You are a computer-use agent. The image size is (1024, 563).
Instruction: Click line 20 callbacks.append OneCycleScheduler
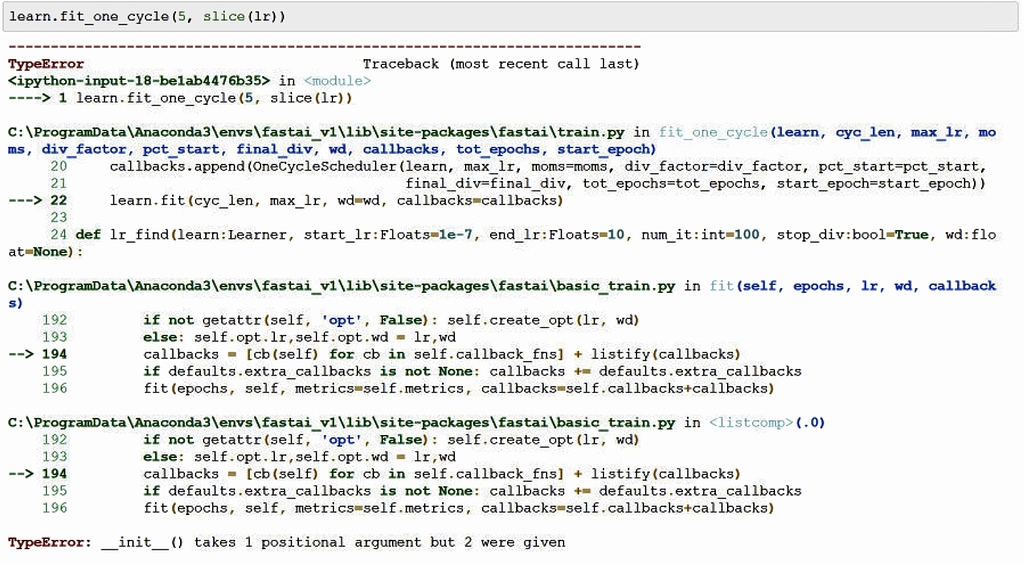point(547,166)
